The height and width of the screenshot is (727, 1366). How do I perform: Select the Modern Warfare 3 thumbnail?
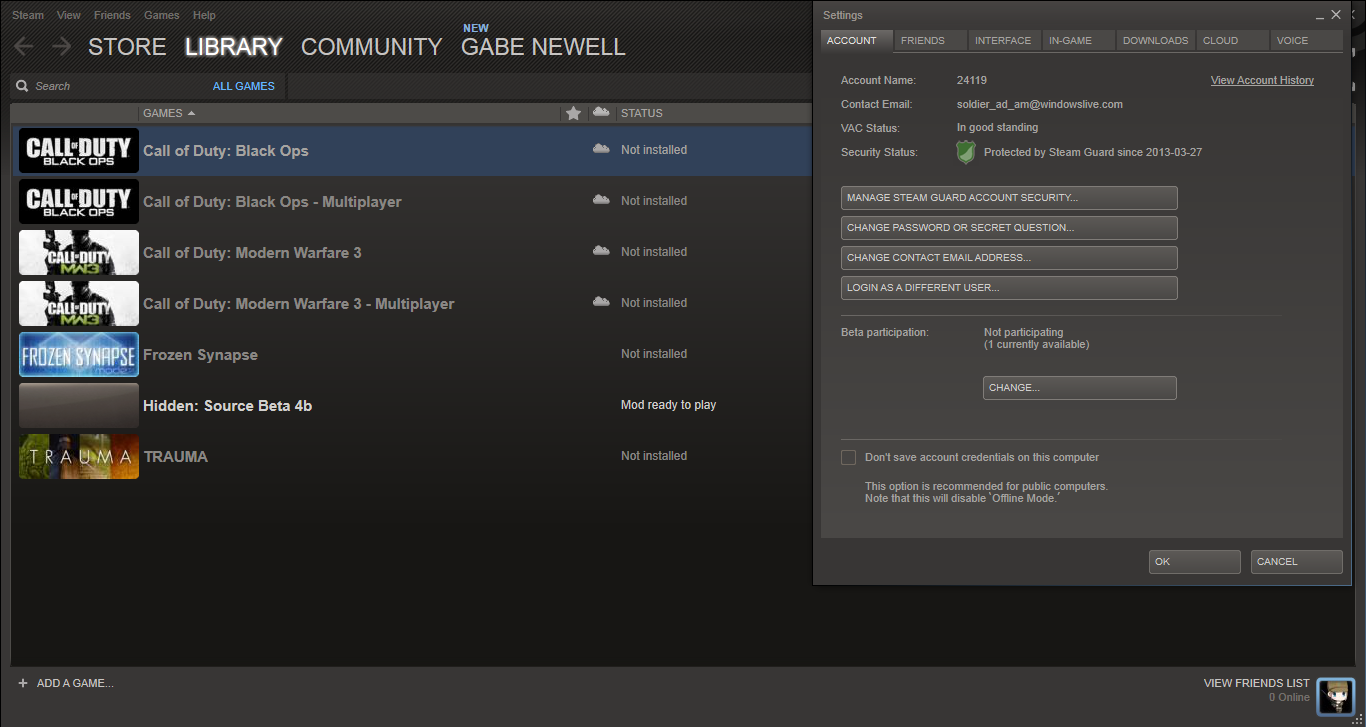tap(79, 252)
